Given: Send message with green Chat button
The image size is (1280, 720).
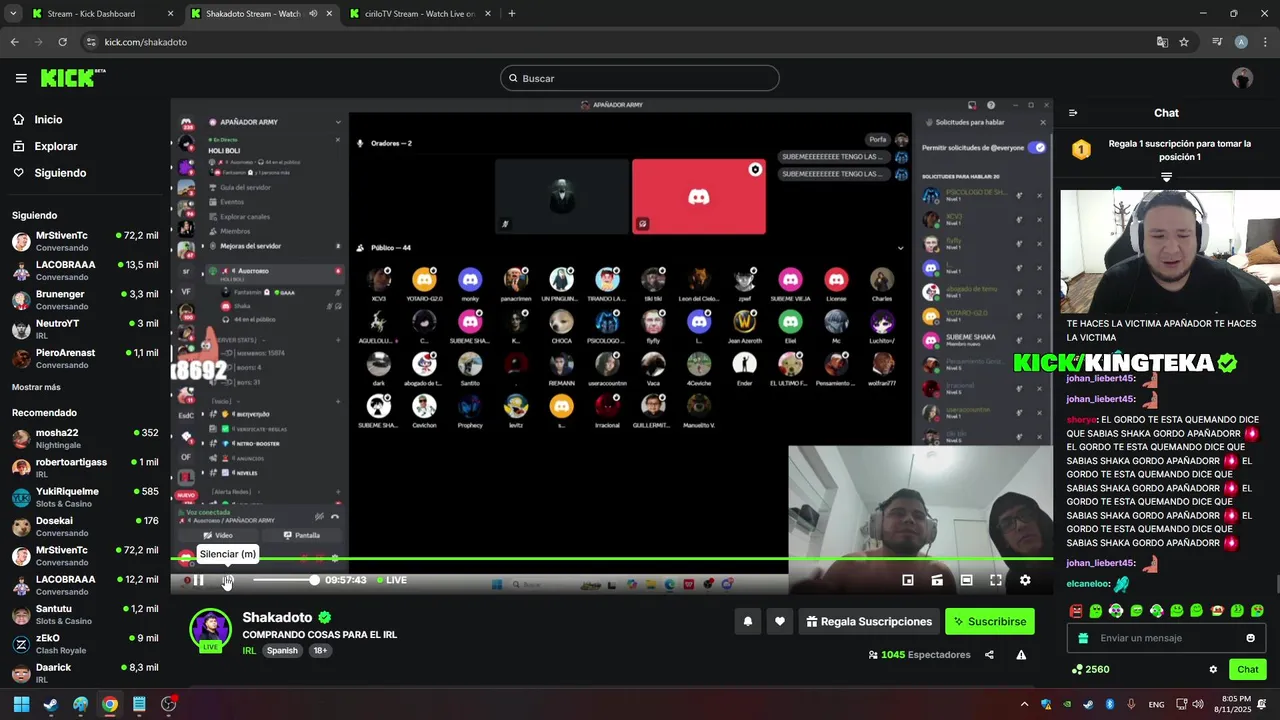Looking at the screenshot, I should [1248, 669].
